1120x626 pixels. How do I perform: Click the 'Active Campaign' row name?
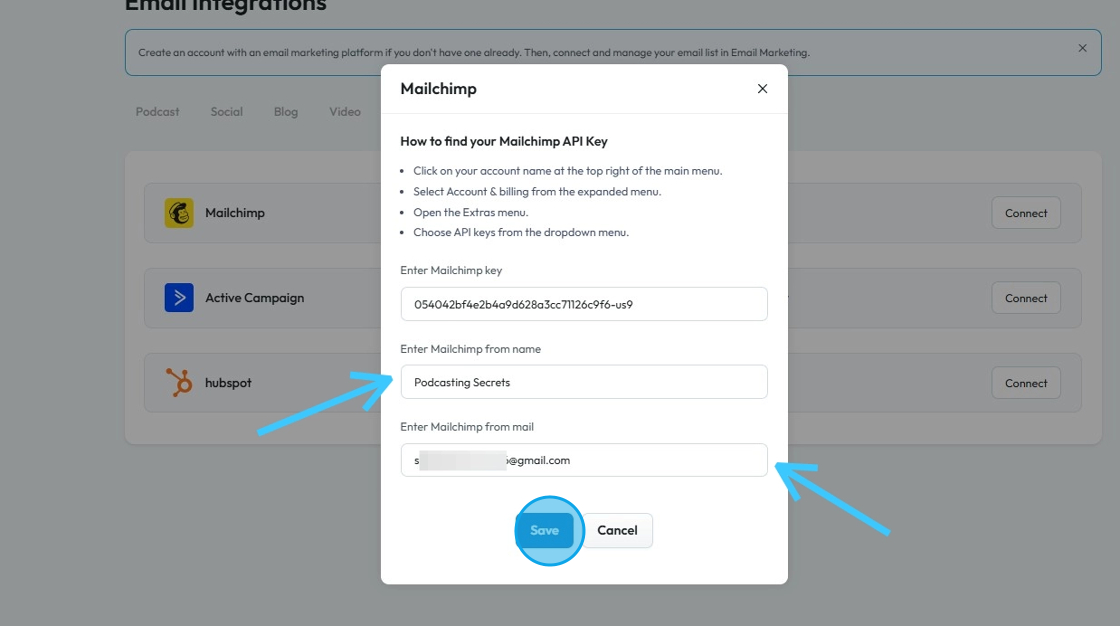(x=254, y=298)
